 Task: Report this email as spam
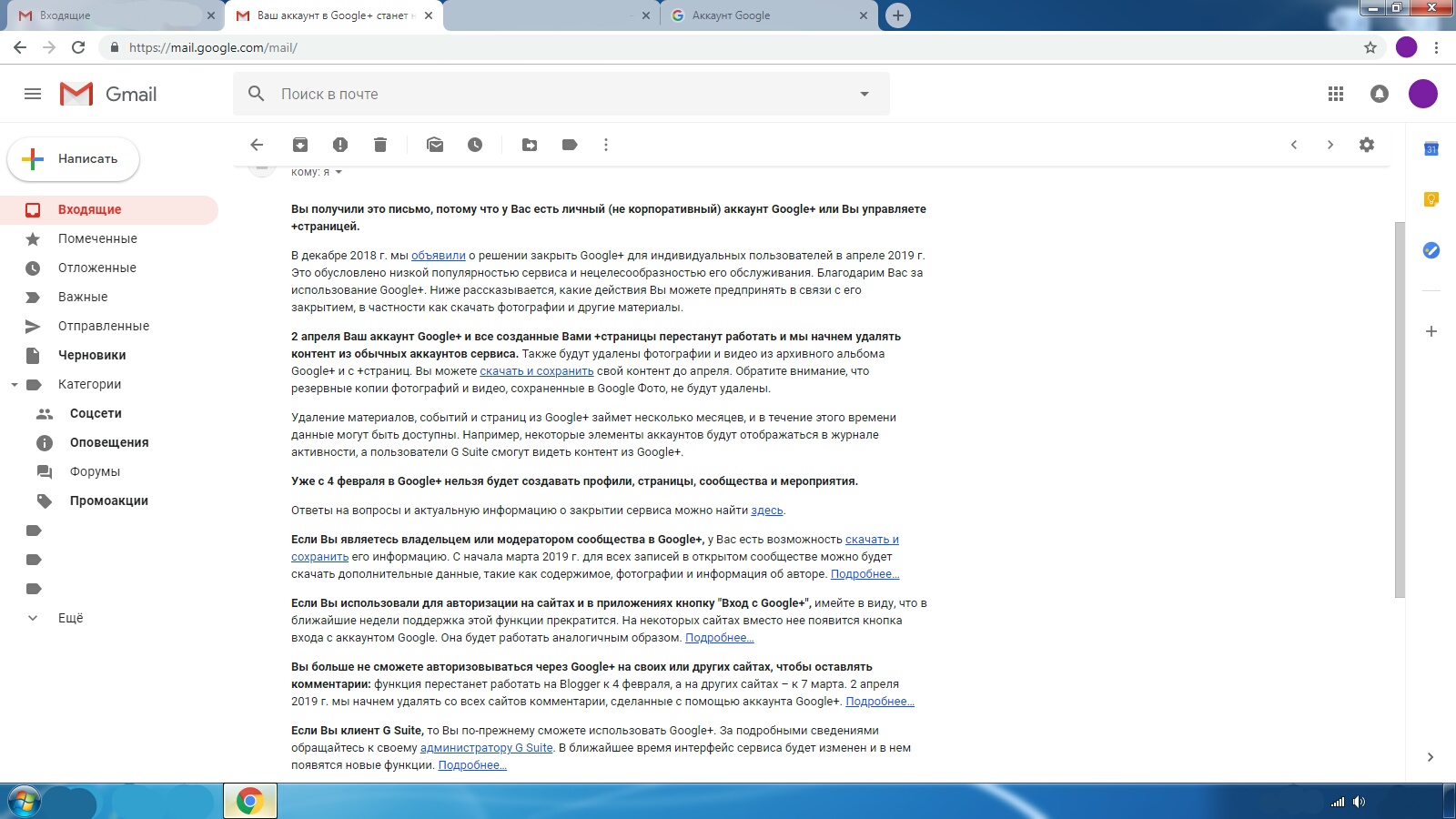pos(340,145)
